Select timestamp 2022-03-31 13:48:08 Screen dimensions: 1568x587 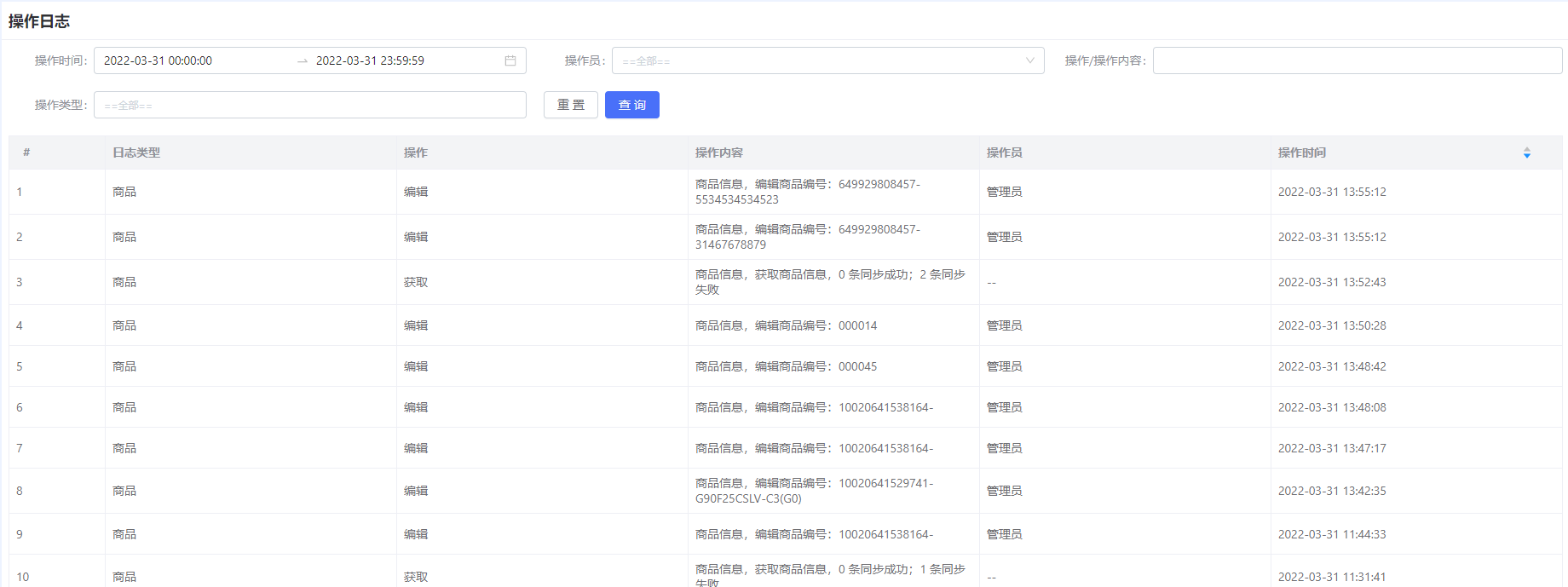click(1332, 407)
